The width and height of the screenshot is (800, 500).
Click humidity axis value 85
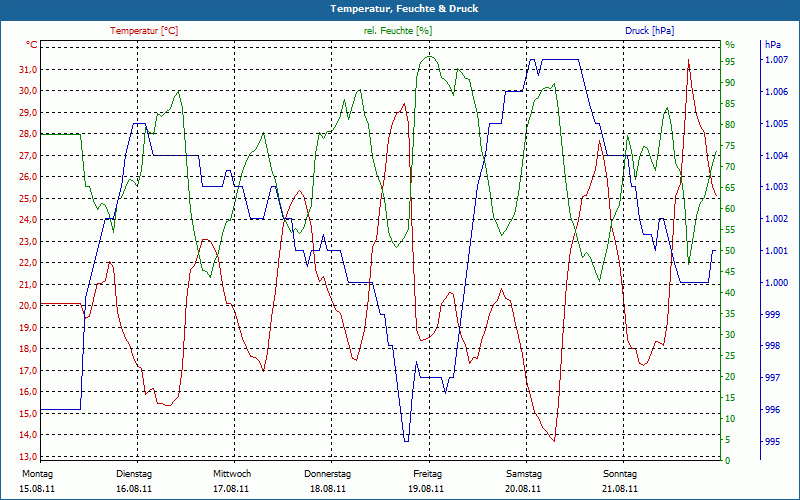point(730,104)
